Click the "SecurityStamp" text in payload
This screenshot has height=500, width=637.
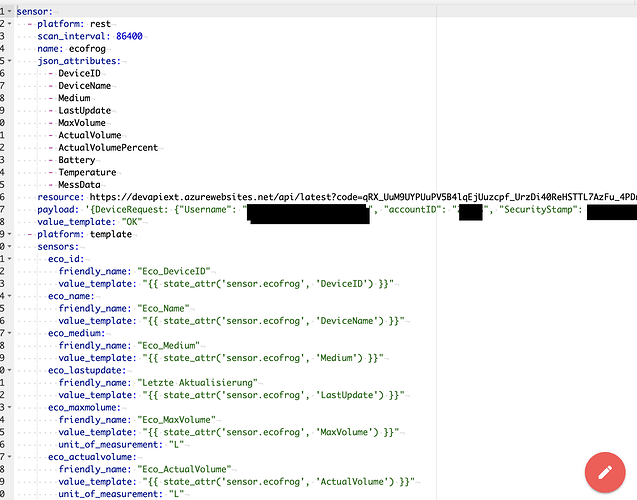540,210
